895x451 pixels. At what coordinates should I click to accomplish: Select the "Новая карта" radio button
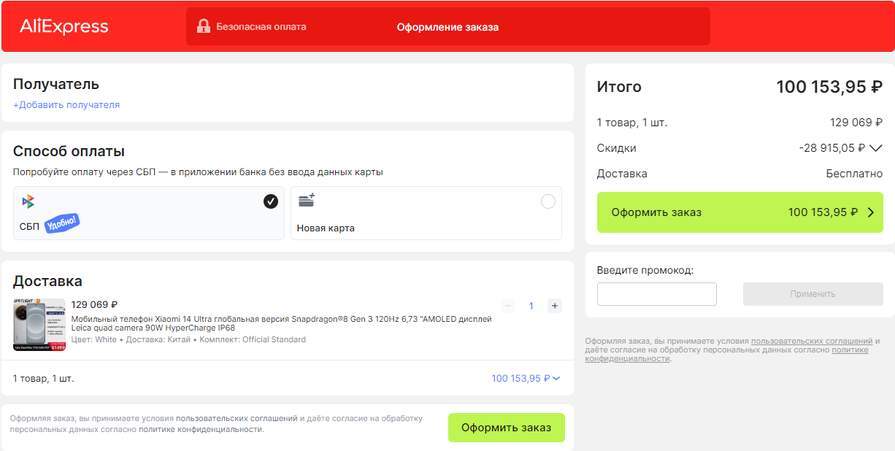(547, 202)
